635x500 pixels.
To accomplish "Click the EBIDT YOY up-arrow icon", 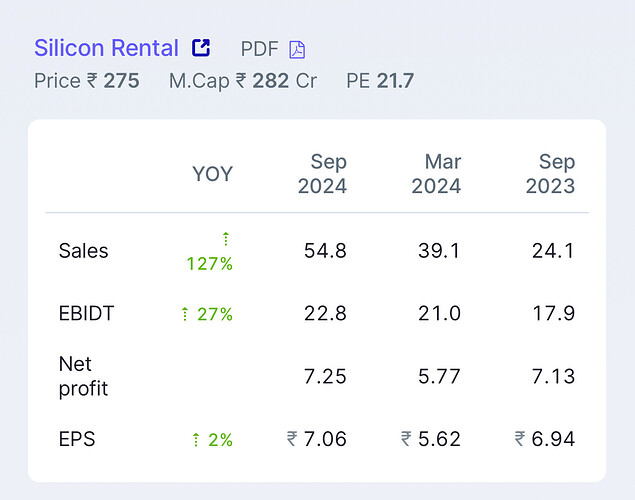I will 184,314.
